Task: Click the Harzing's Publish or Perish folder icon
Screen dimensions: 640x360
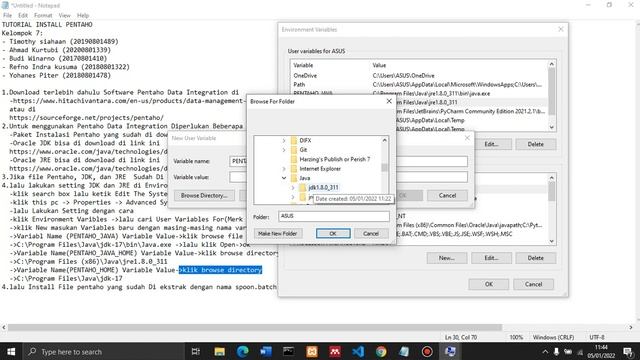Action: click(x=294, y=159)
